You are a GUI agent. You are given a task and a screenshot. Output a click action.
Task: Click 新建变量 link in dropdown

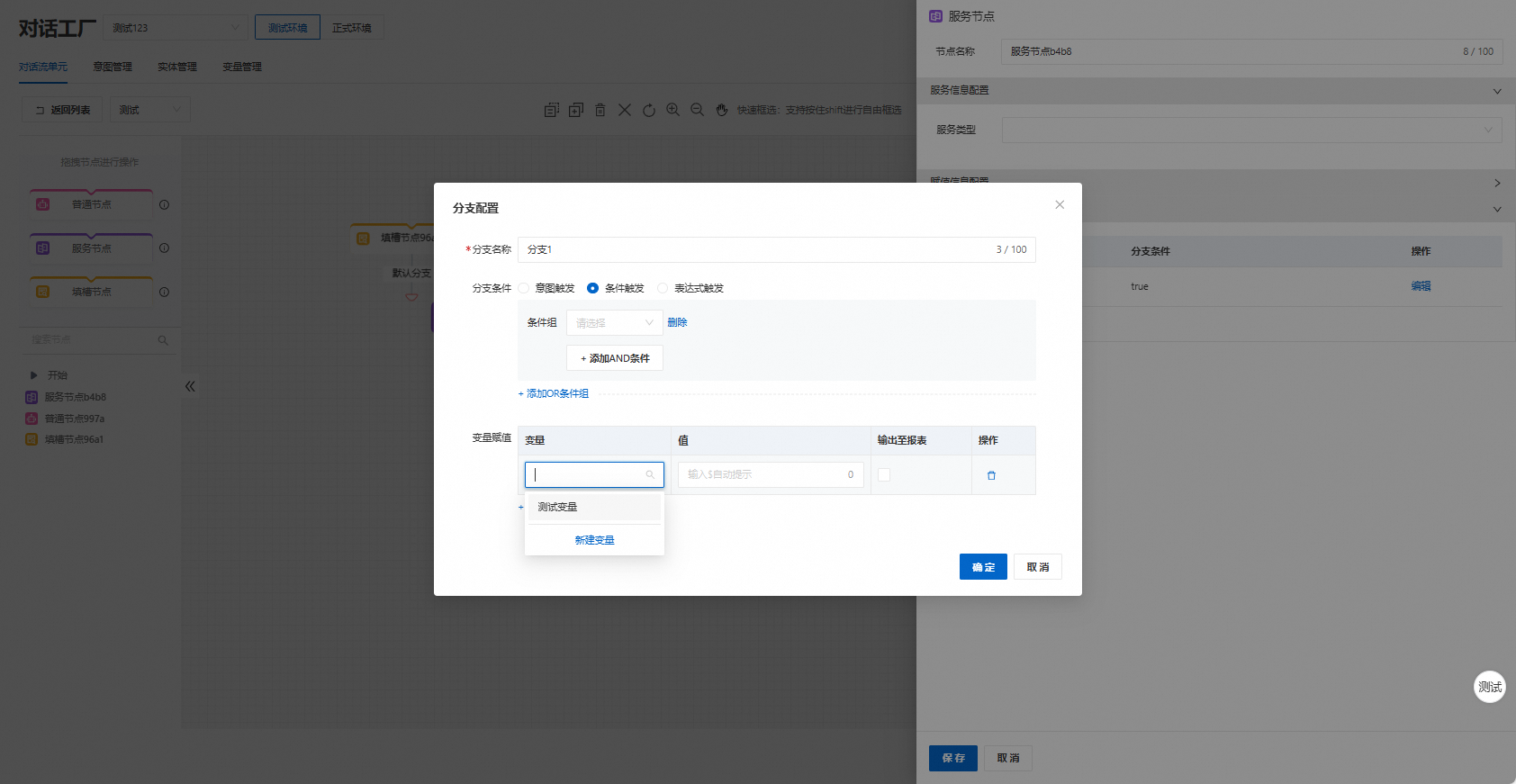594,540
